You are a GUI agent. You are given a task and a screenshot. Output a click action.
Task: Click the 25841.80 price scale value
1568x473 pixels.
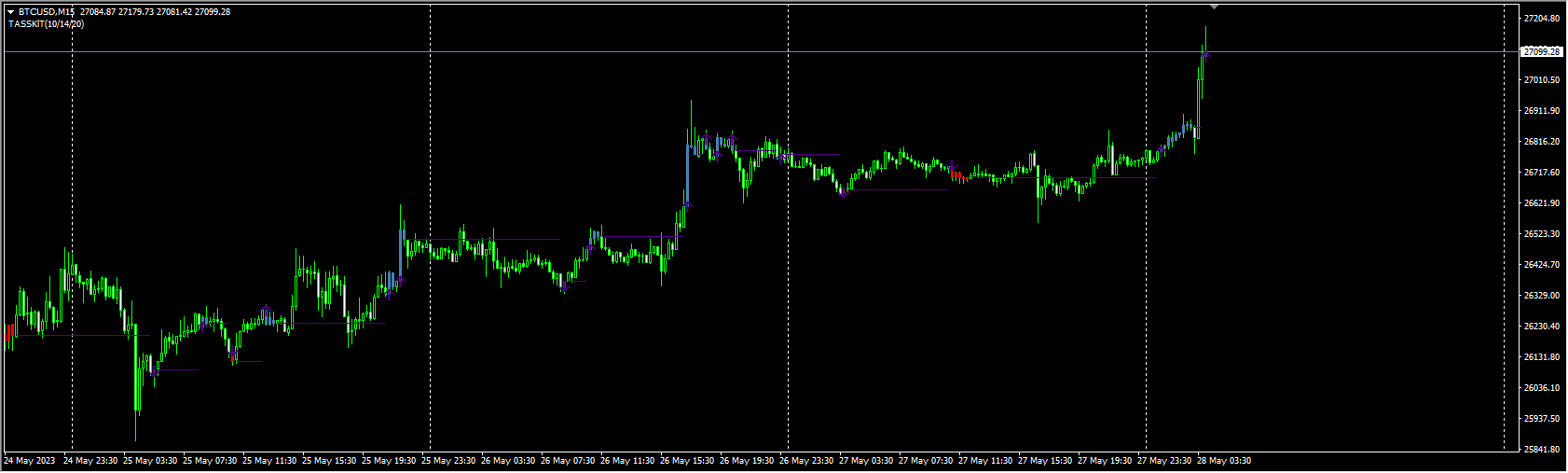tap(1542, 450)
